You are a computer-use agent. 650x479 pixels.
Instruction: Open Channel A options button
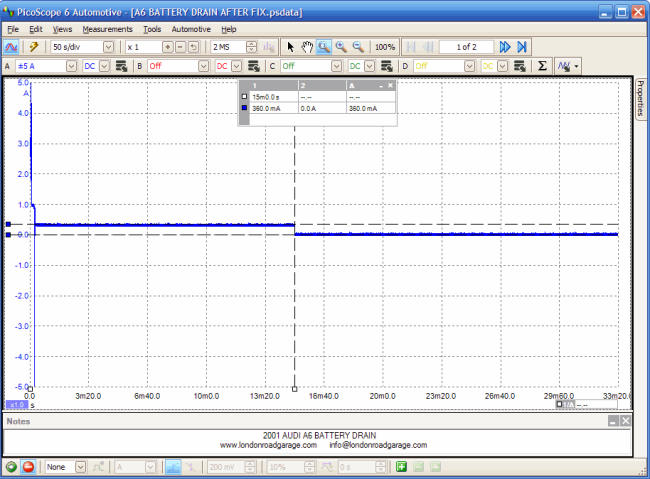coord(121,66)
